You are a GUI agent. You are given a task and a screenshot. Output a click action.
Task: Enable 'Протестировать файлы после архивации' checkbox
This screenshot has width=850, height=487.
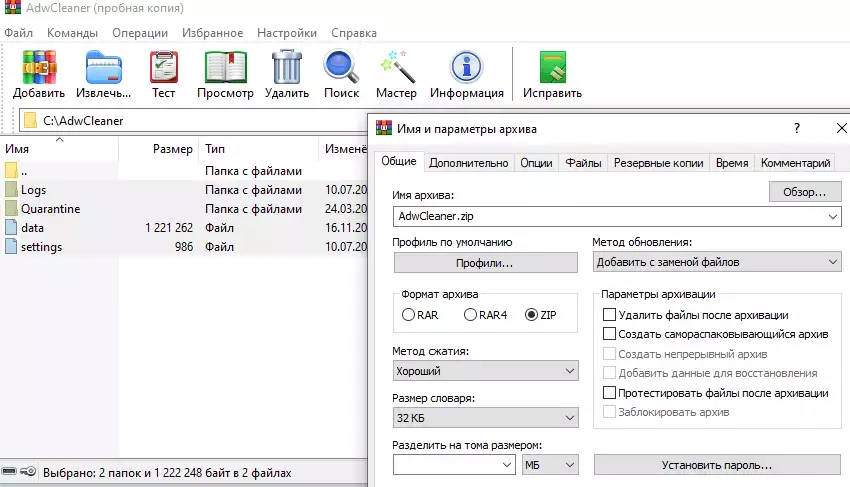(609, 393)
